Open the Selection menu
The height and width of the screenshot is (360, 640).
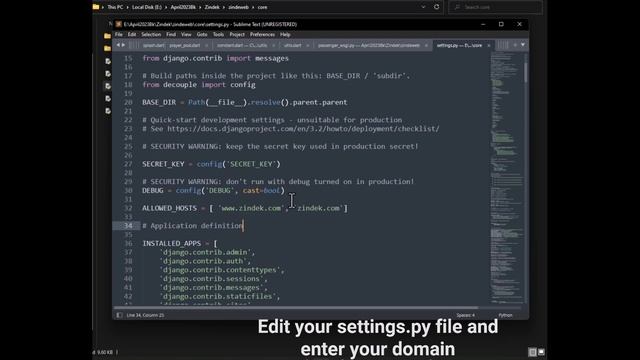(x=151, y=35)
